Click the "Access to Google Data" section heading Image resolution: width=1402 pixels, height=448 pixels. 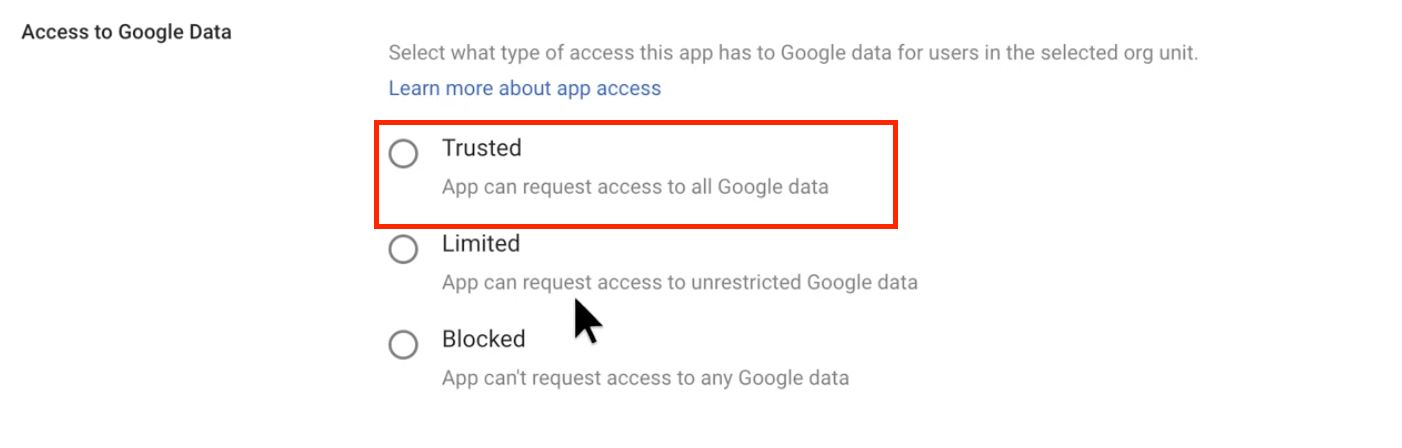(x=126, y=32)
